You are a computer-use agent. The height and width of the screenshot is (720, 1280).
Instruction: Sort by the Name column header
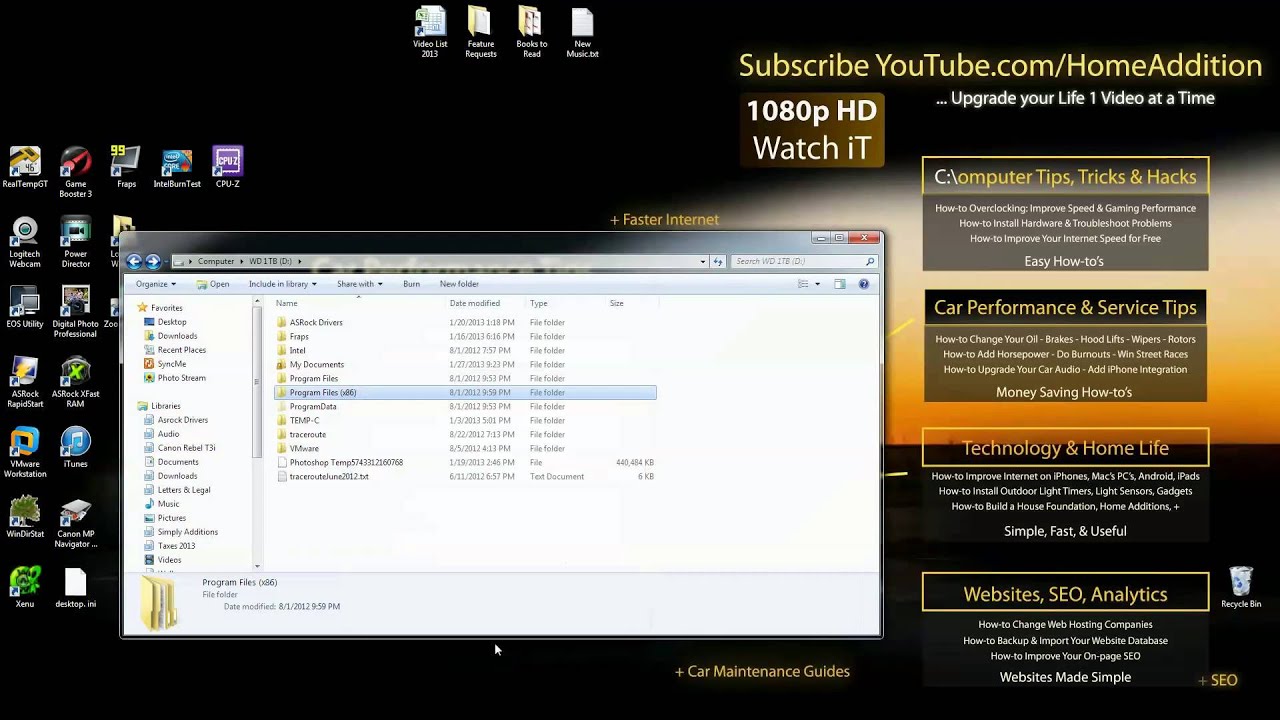(x=358, y=303)
